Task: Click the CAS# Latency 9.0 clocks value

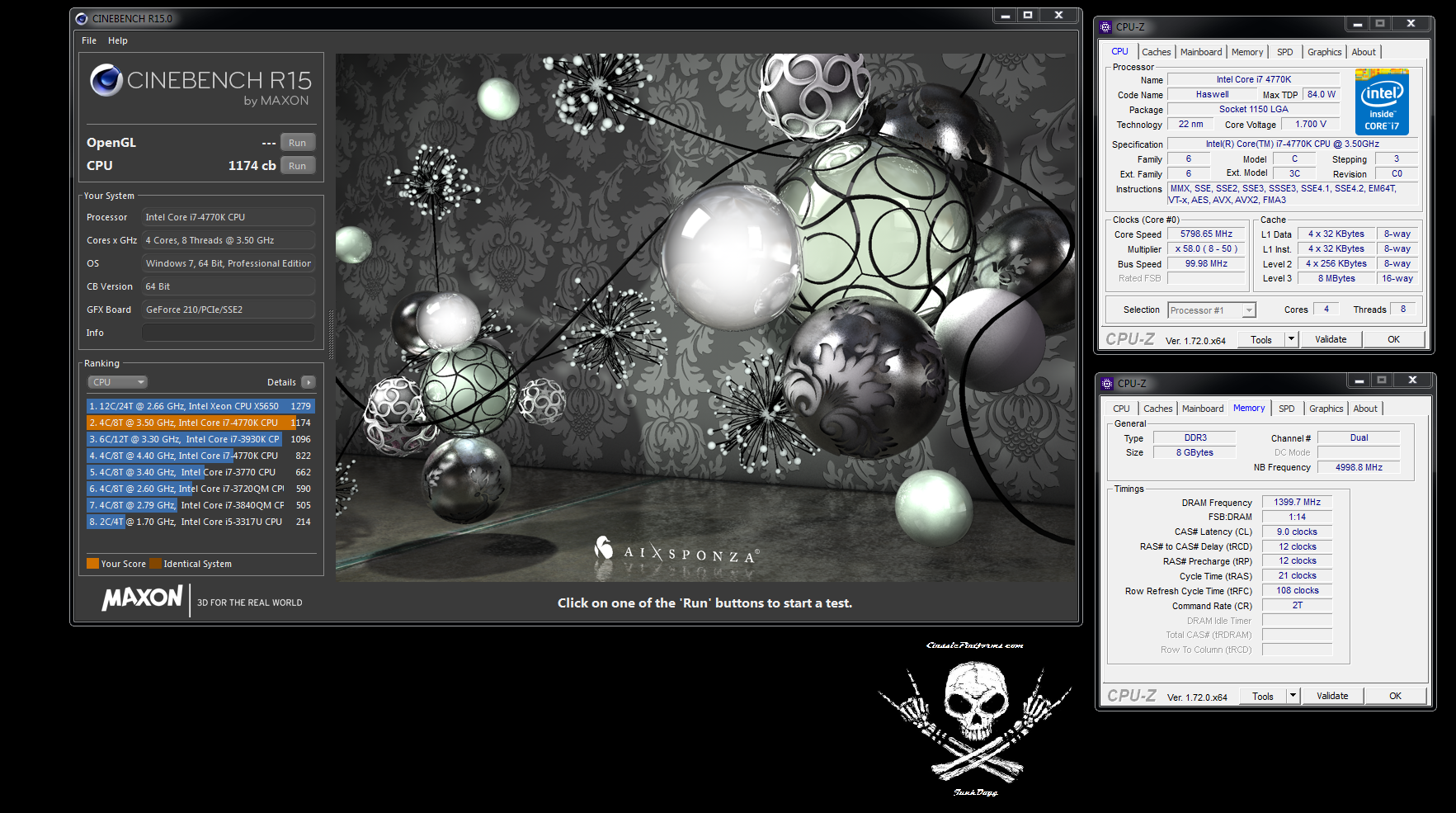Action: (1297, 532)
